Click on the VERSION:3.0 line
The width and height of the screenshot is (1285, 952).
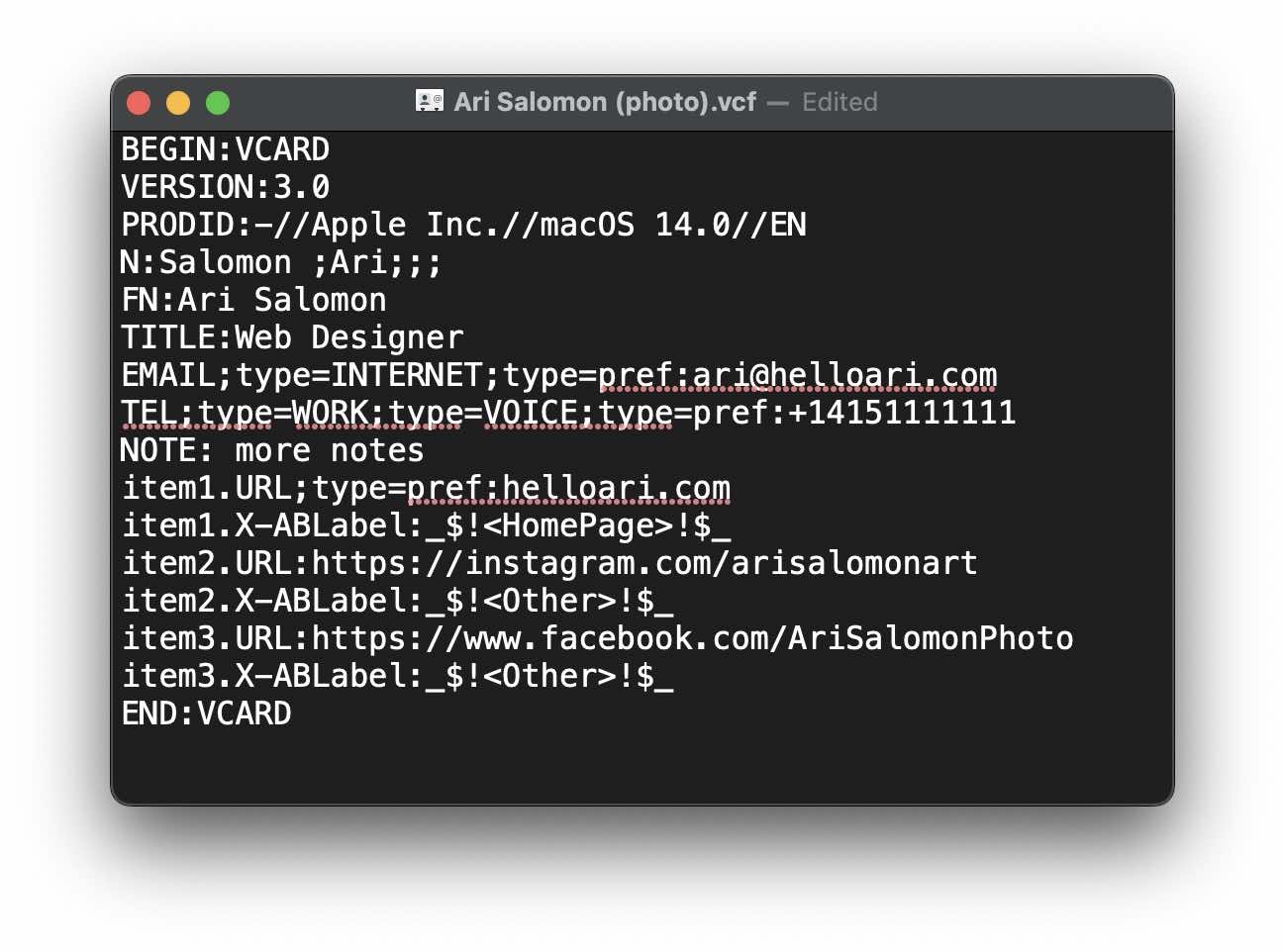(x=225, y=187)
